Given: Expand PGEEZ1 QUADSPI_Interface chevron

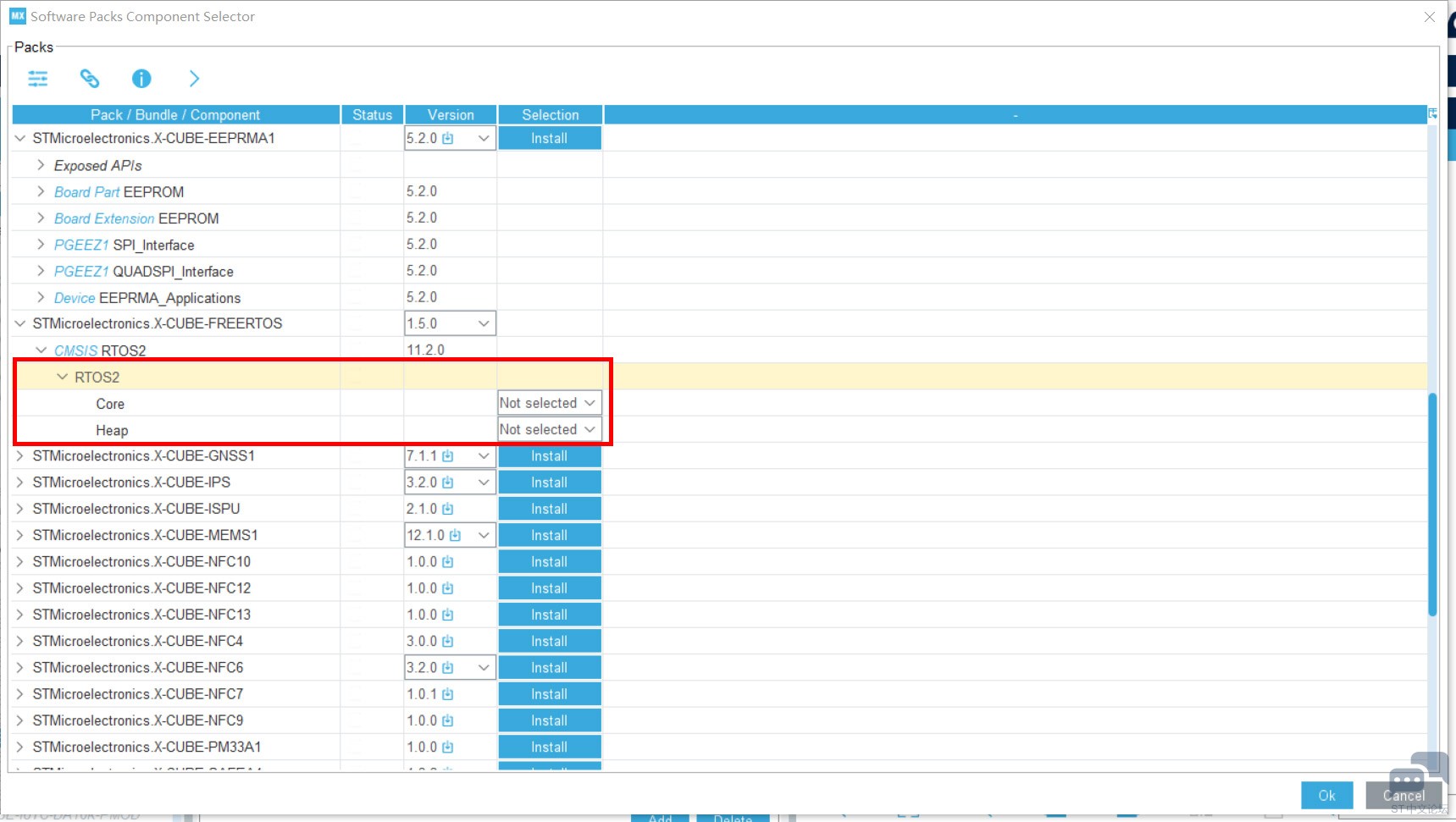Looking at the screenshot, I should pos(41,271).
